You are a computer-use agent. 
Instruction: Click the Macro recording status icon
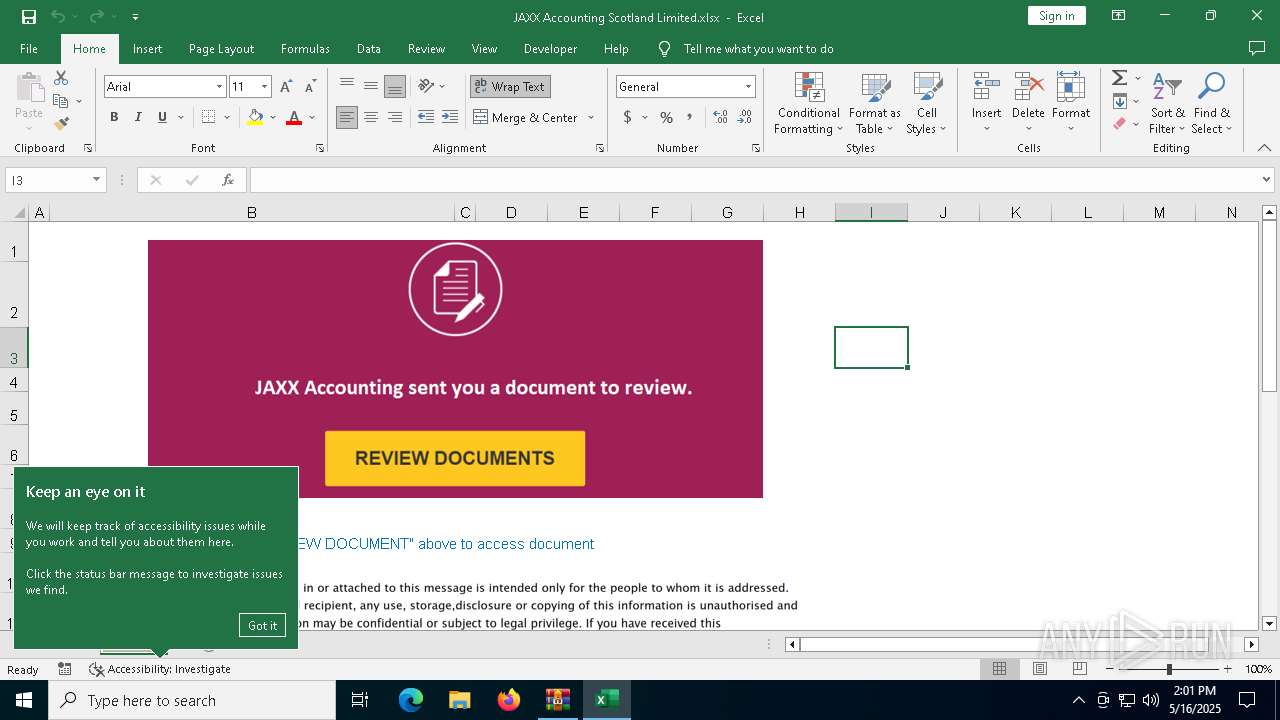point(65,669)
